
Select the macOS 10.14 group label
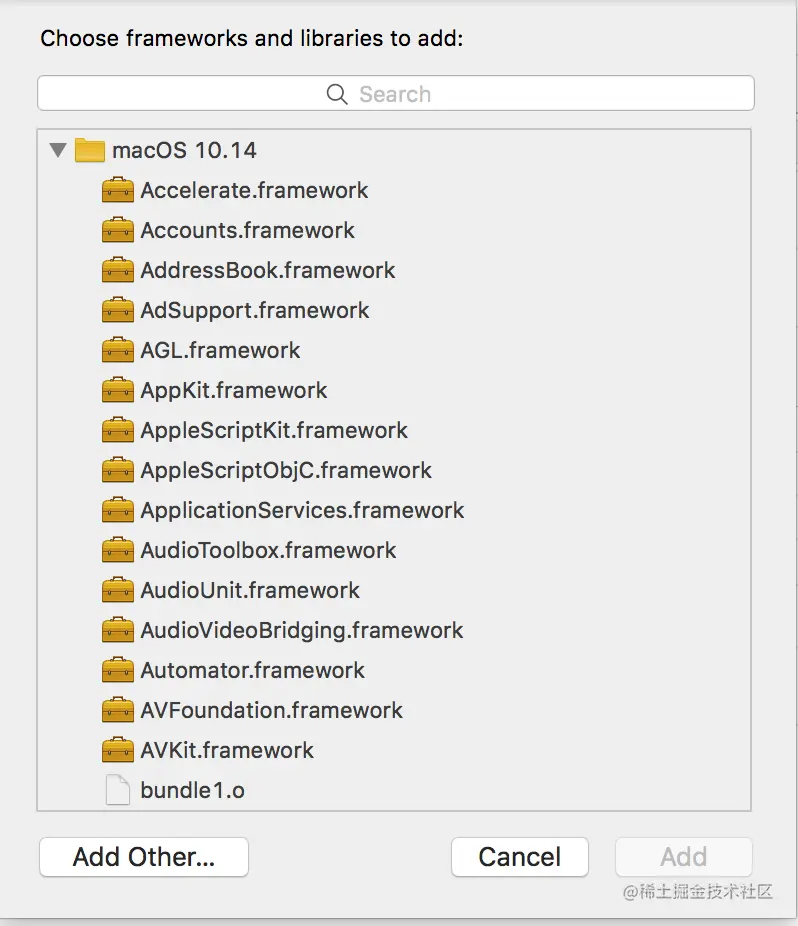click(184, 151)
